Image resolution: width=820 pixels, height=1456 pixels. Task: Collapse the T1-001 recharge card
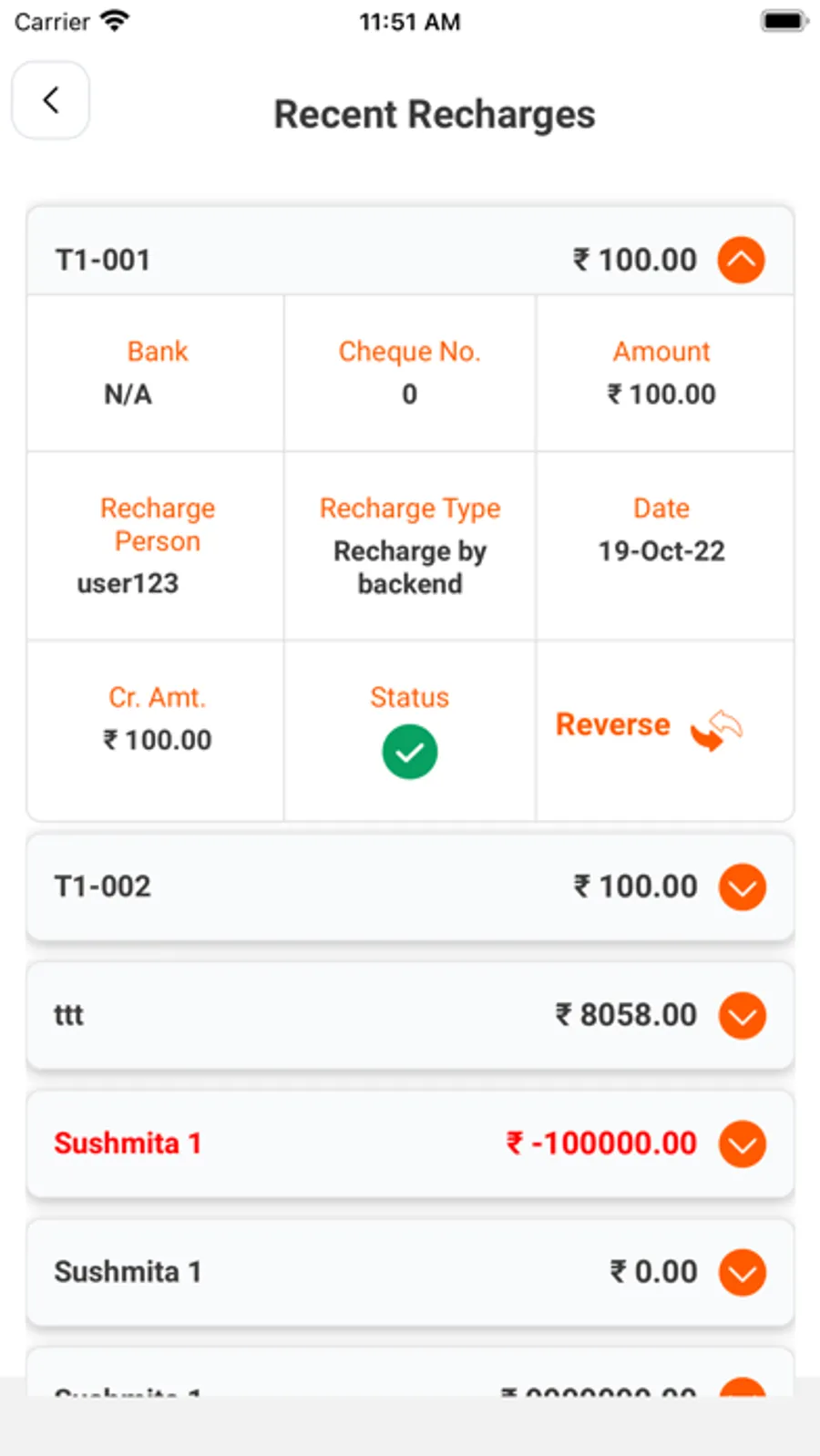coord(741,260)
